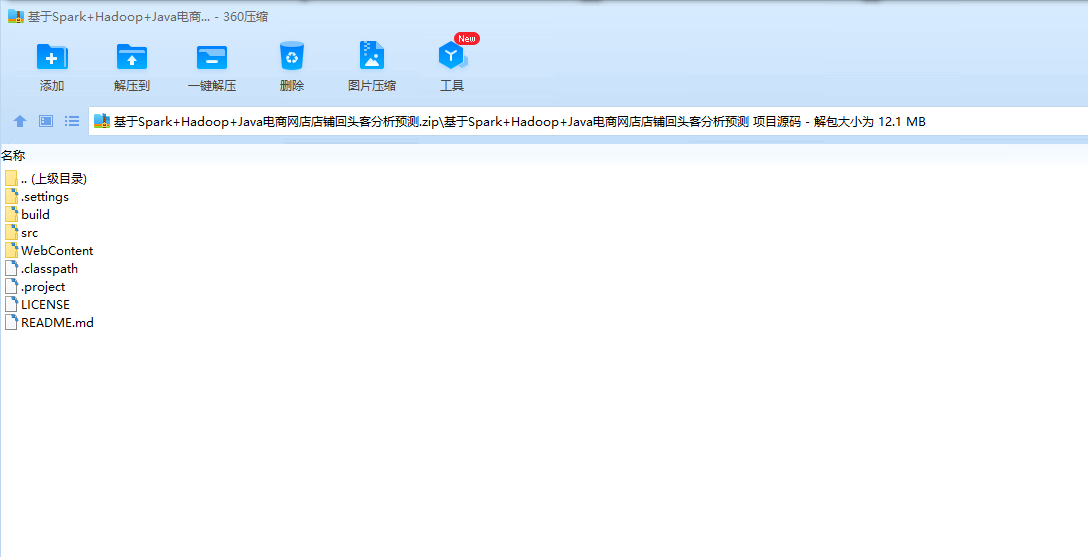
Task: Click the archive icon in path bar
Action: [x=102, y=121]
